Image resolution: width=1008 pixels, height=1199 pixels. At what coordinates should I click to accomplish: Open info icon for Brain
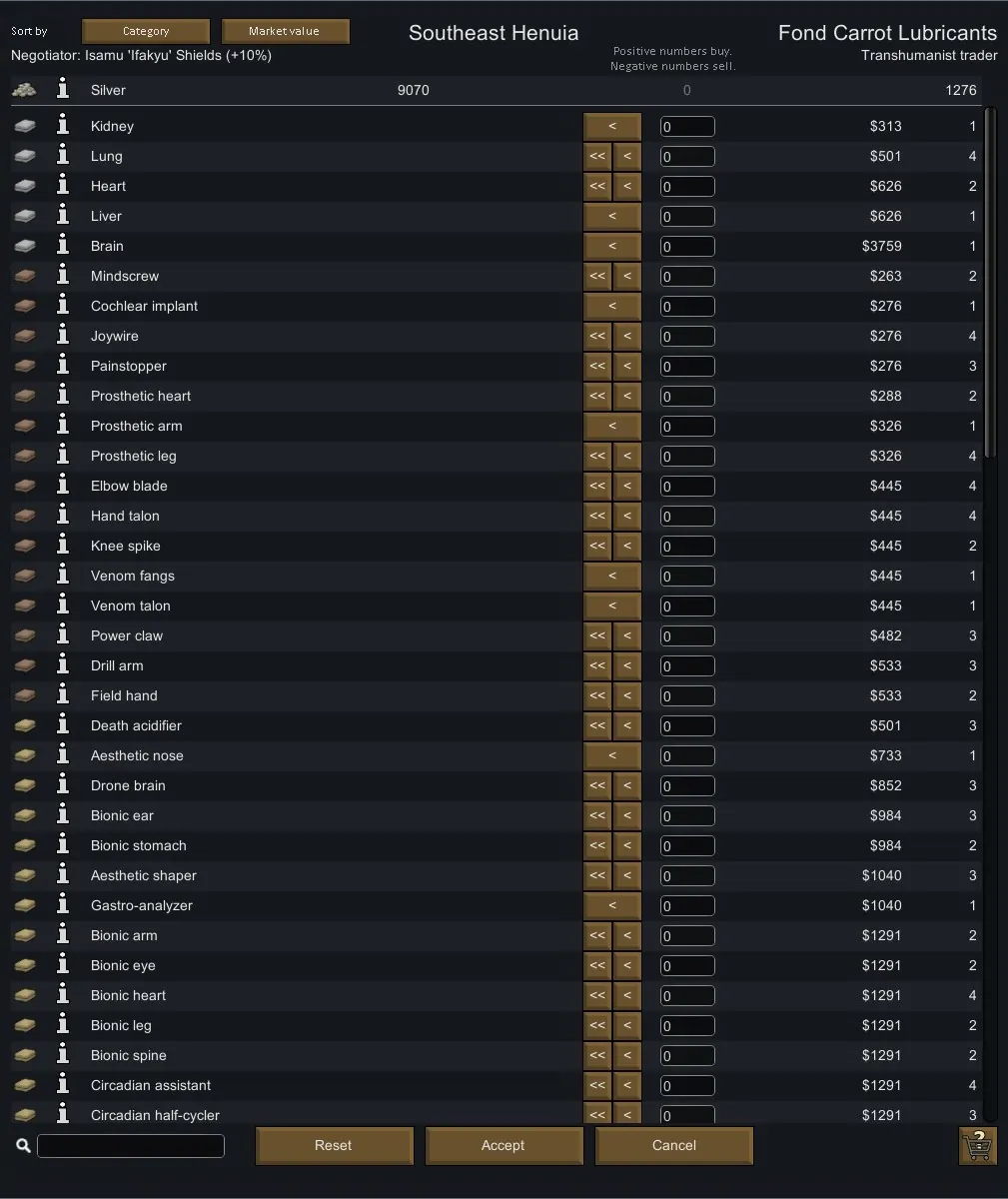pos(63,245)
